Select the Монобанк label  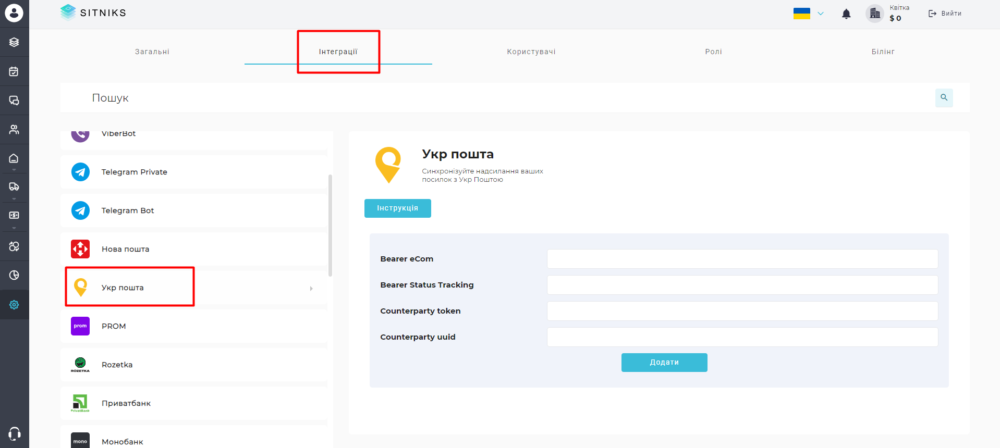coord(122,442)
